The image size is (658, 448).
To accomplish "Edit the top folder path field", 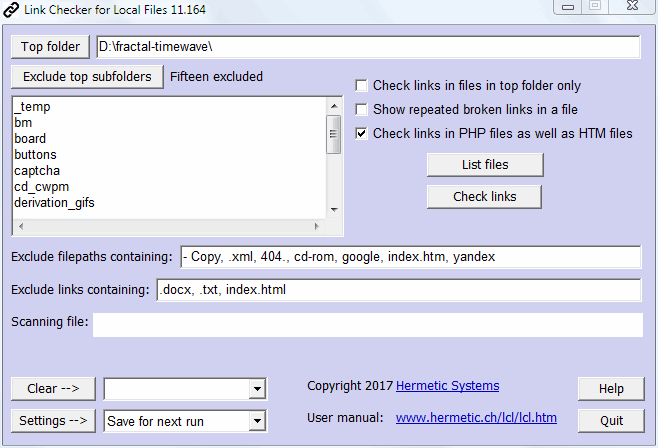I will click(368, 47).
